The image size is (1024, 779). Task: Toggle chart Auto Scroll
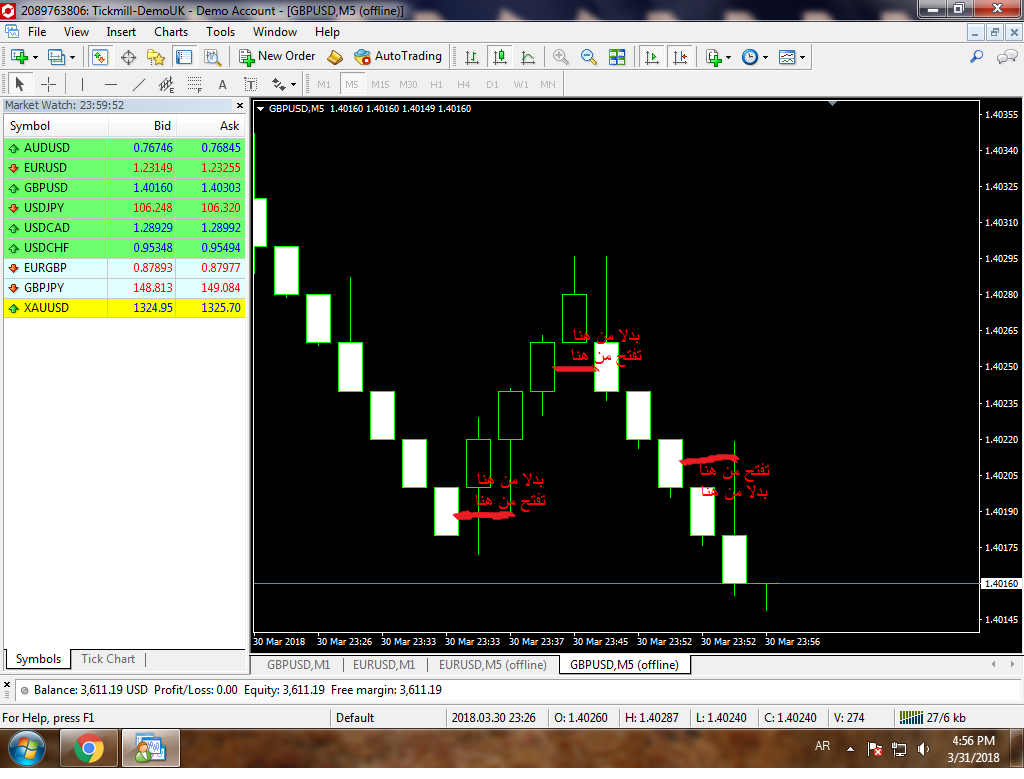652,57
